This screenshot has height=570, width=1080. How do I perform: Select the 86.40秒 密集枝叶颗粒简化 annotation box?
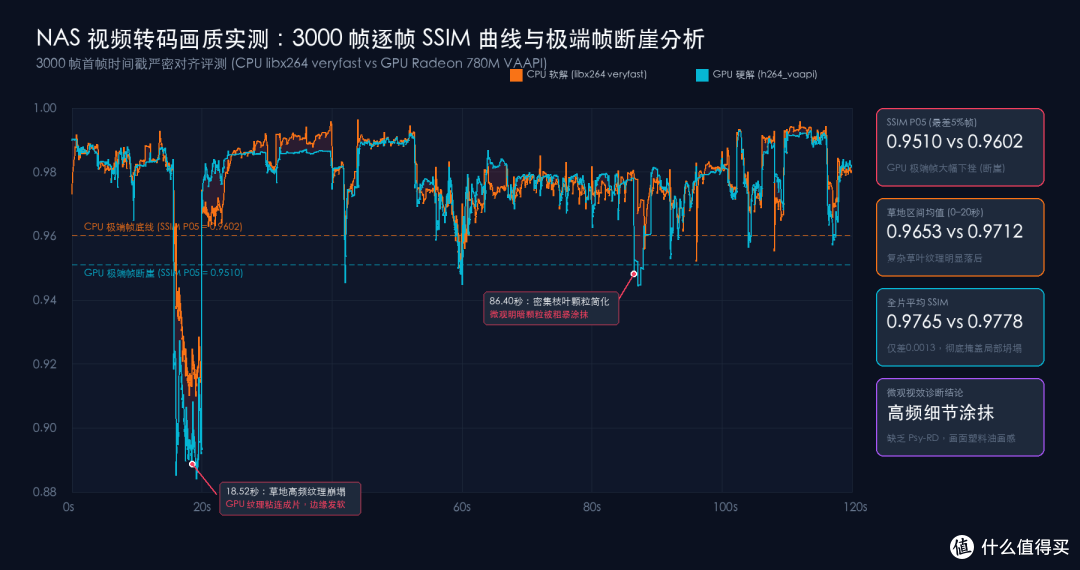pos(551,308)
